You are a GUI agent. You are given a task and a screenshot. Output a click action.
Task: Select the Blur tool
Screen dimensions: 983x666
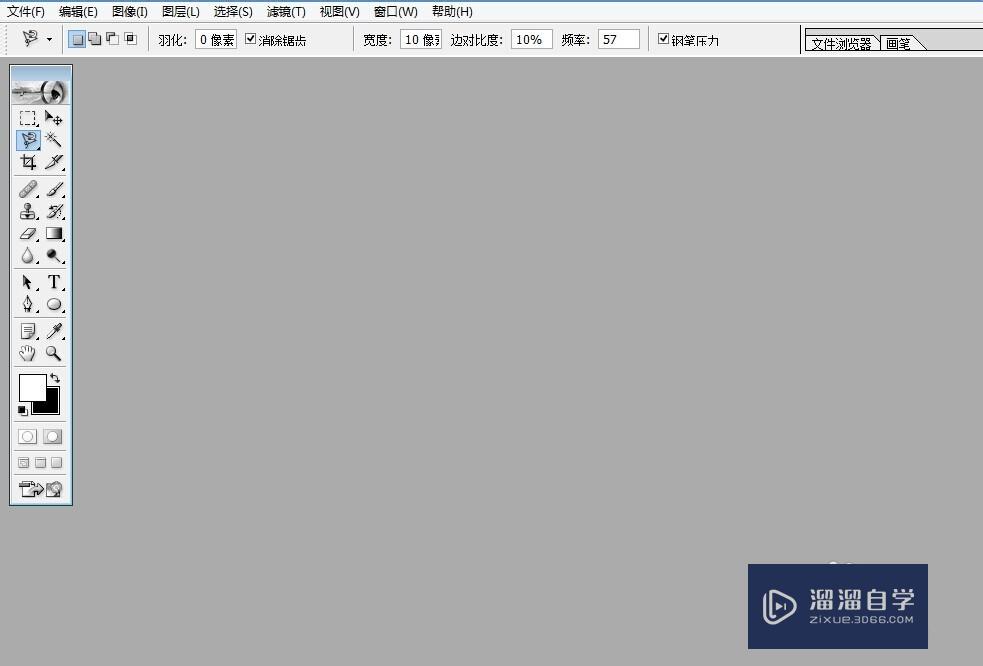click(x=28, y=255)
